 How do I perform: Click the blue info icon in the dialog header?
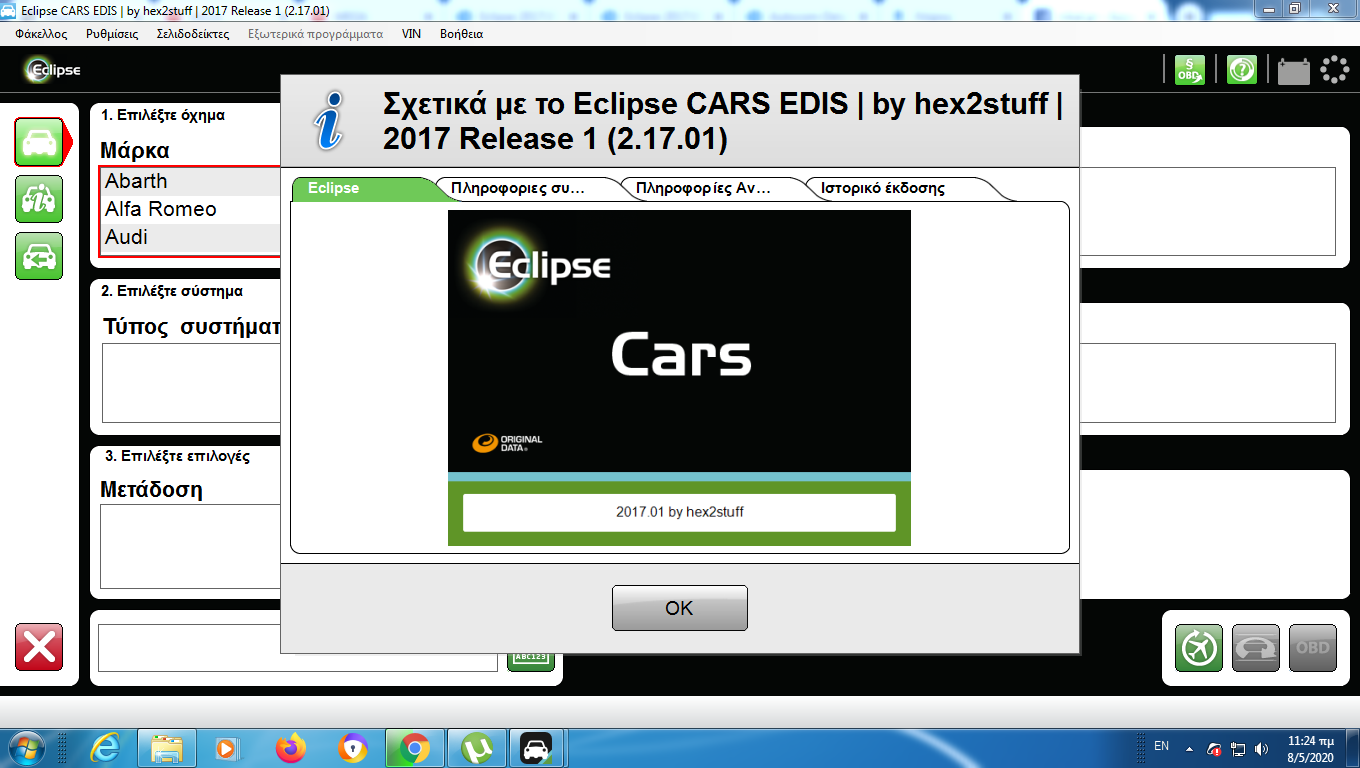[330, 121]
